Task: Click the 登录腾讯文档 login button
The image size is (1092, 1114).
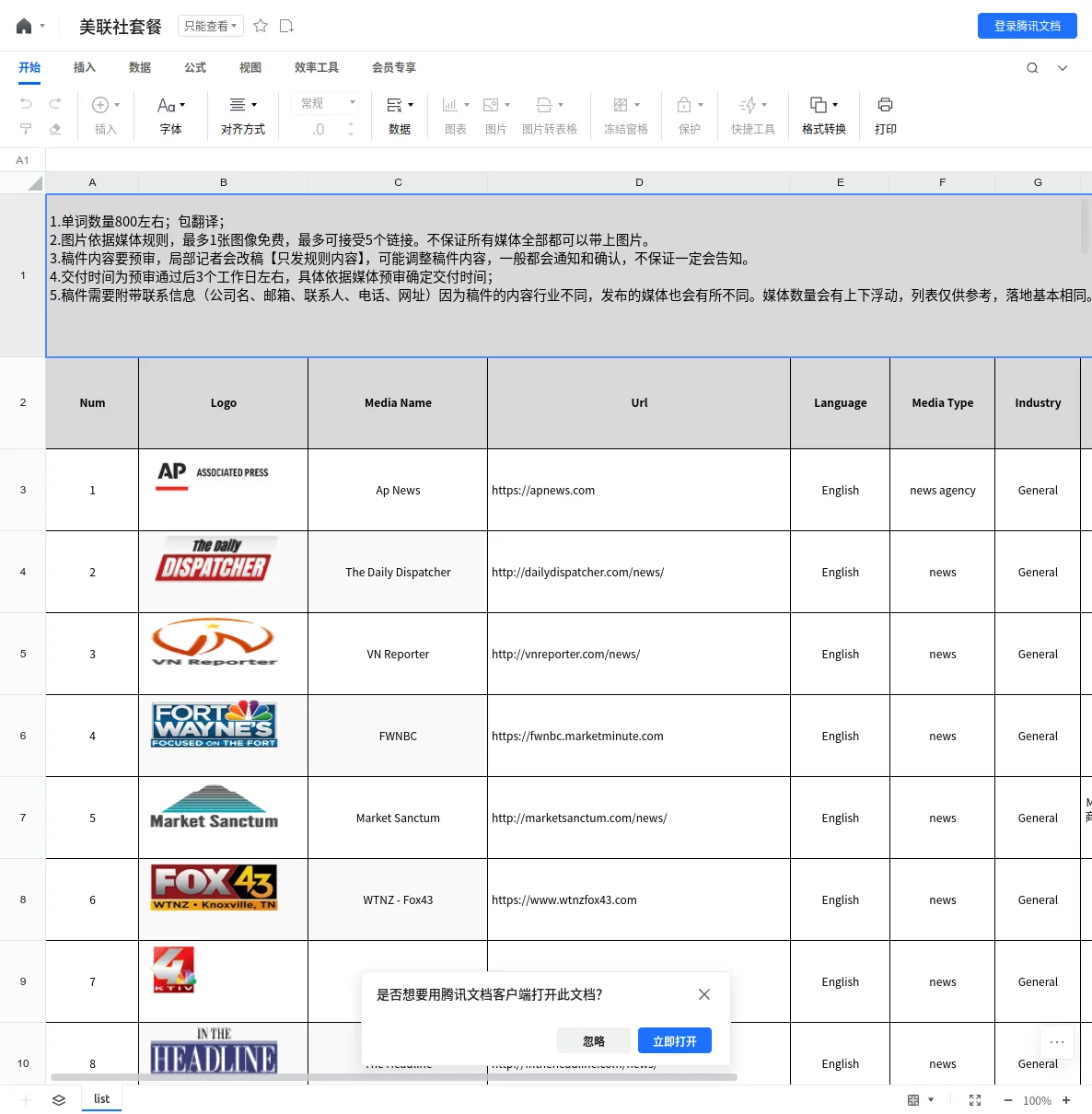Action: 1028,26
